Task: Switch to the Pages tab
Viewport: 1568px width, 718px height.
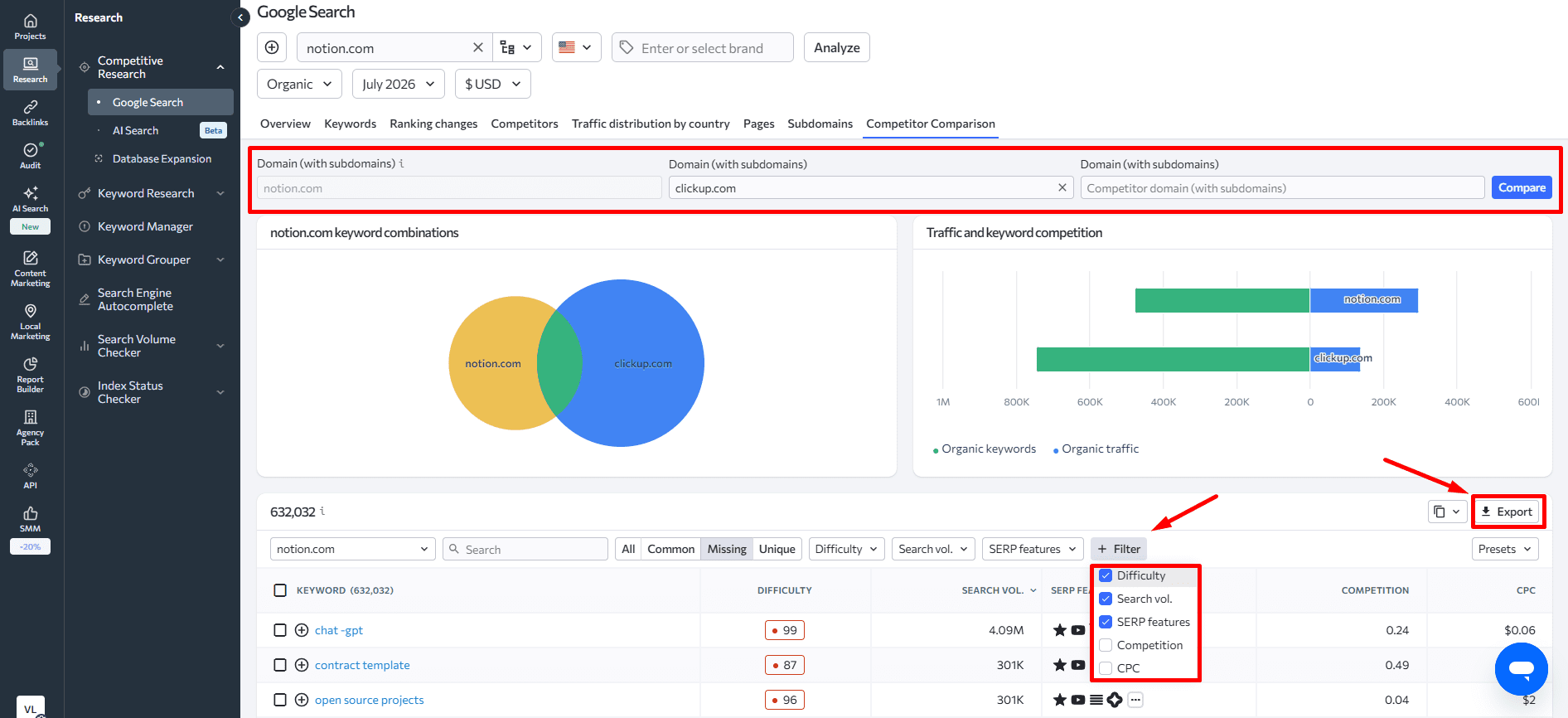Action: click(758, 124)
